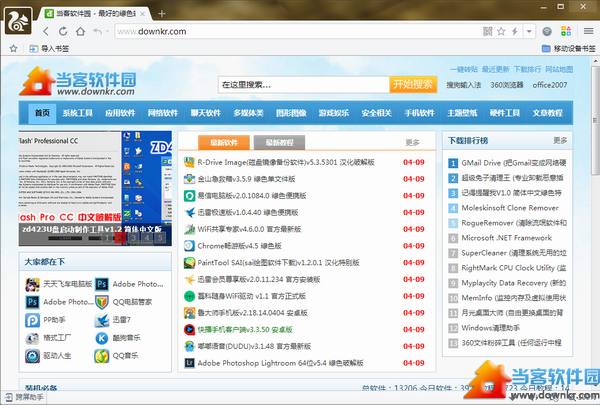
Task: Open the 手机软件 navigation item
Action: pyautogui.click(x=419, y=113)
